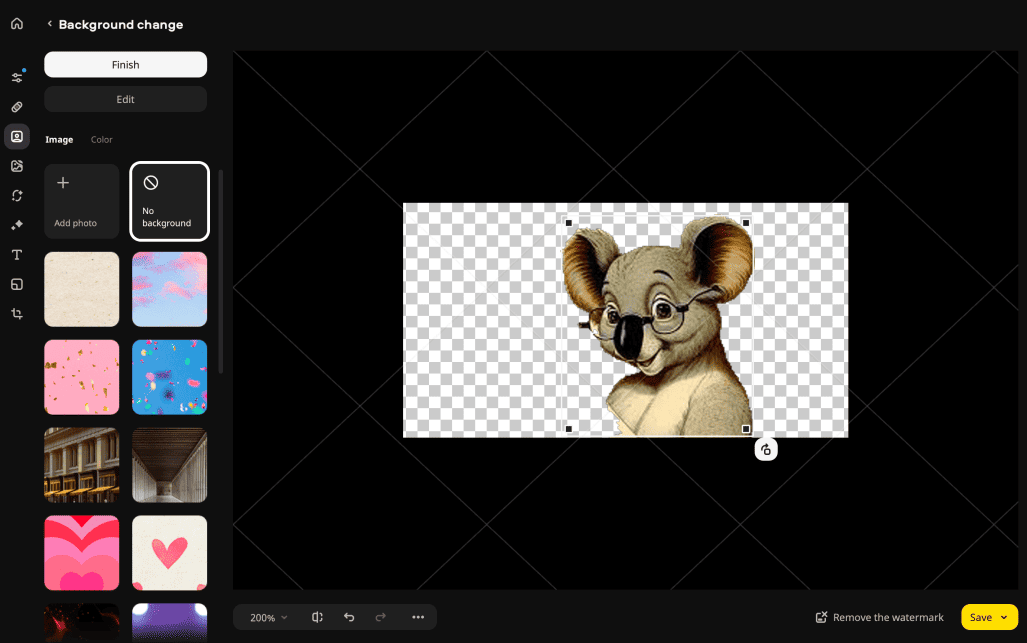Open the Save dropdown arrow
Screen dimensions: 1027x643
tap(1004, 618)
